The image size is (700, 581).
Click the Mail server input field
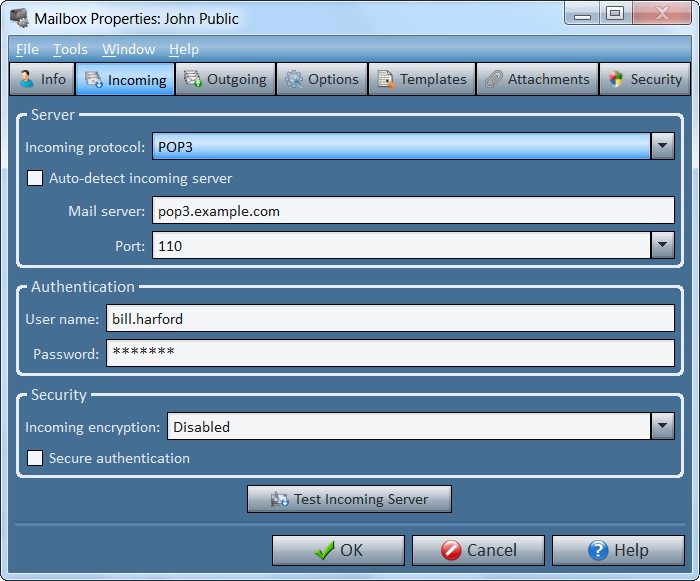[x=413, y=210]
